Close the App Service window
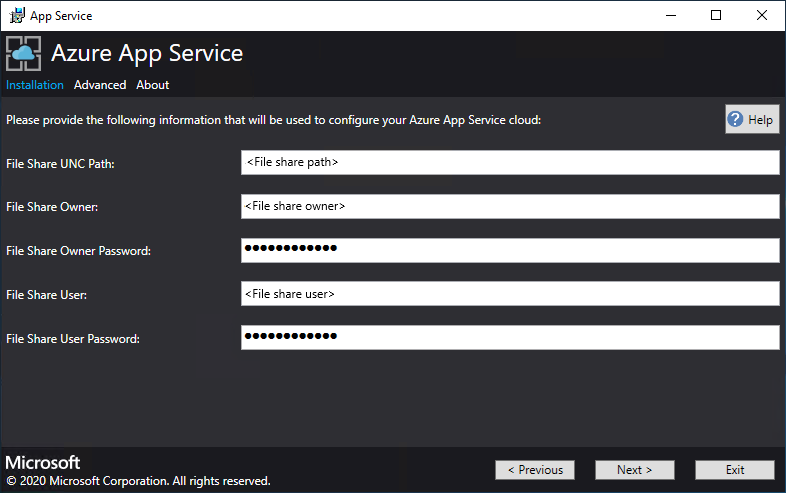Viewport: 786px width, 493px height. (762, 15)
